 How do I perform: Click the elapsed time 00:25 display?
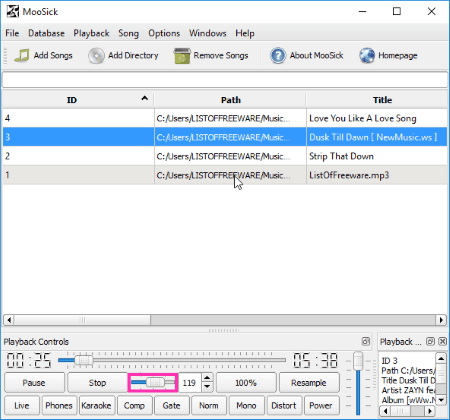[29, 360]
